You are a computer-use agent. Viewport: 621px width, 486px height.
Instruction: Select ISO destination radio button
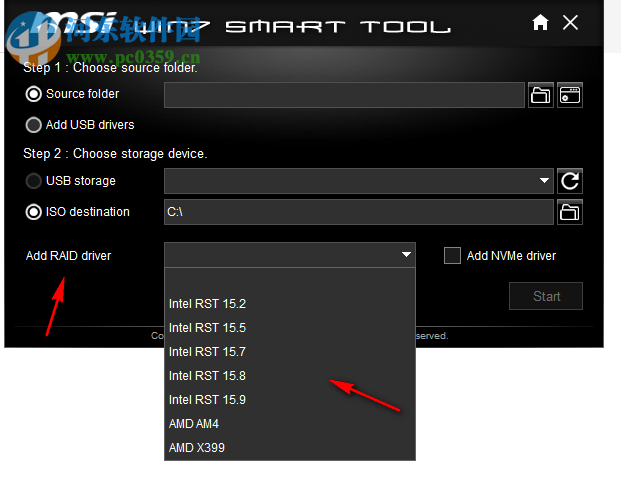coord(33,212)
